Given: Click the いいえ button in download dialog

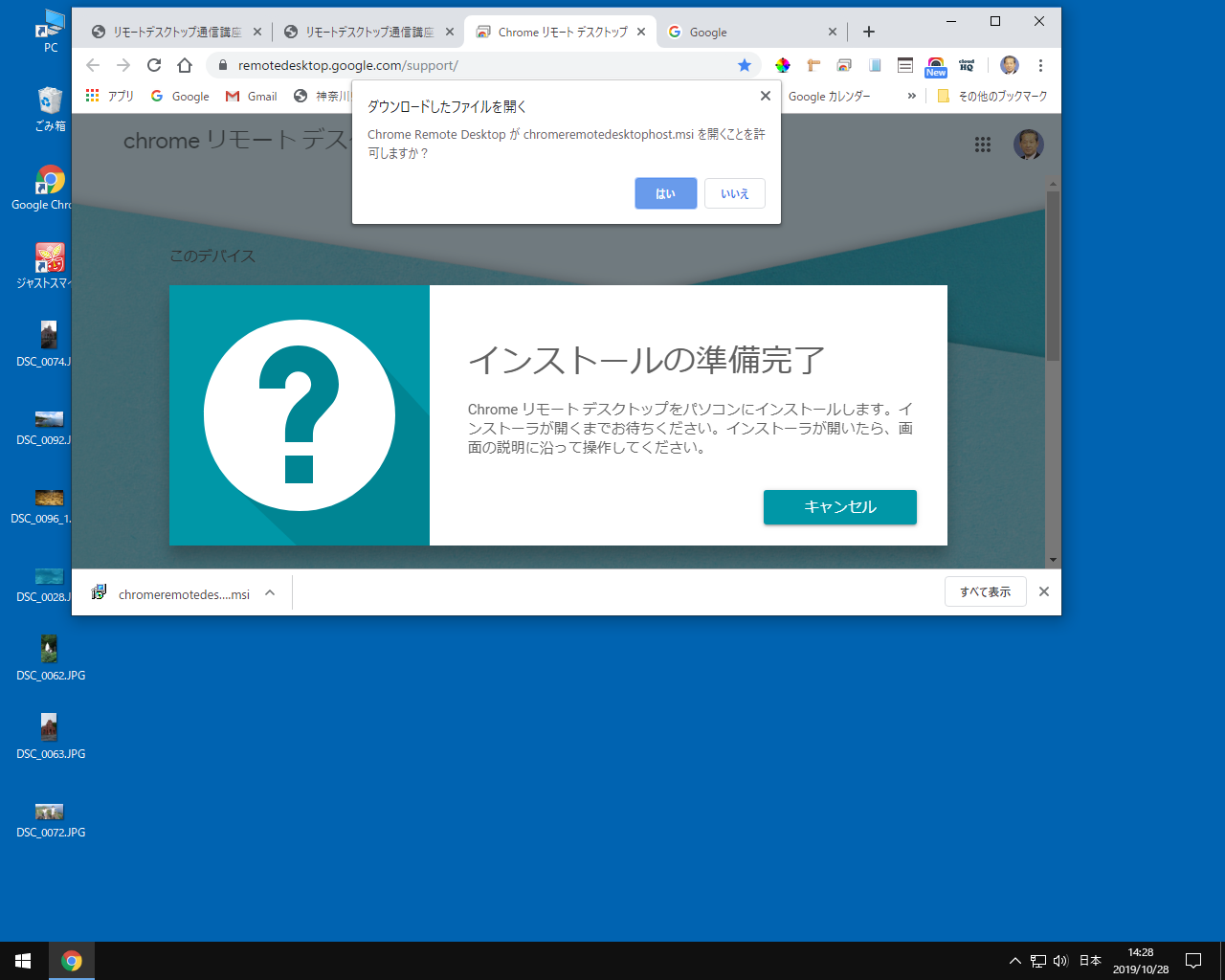Looking at the screenshot, I should [735, 193].
